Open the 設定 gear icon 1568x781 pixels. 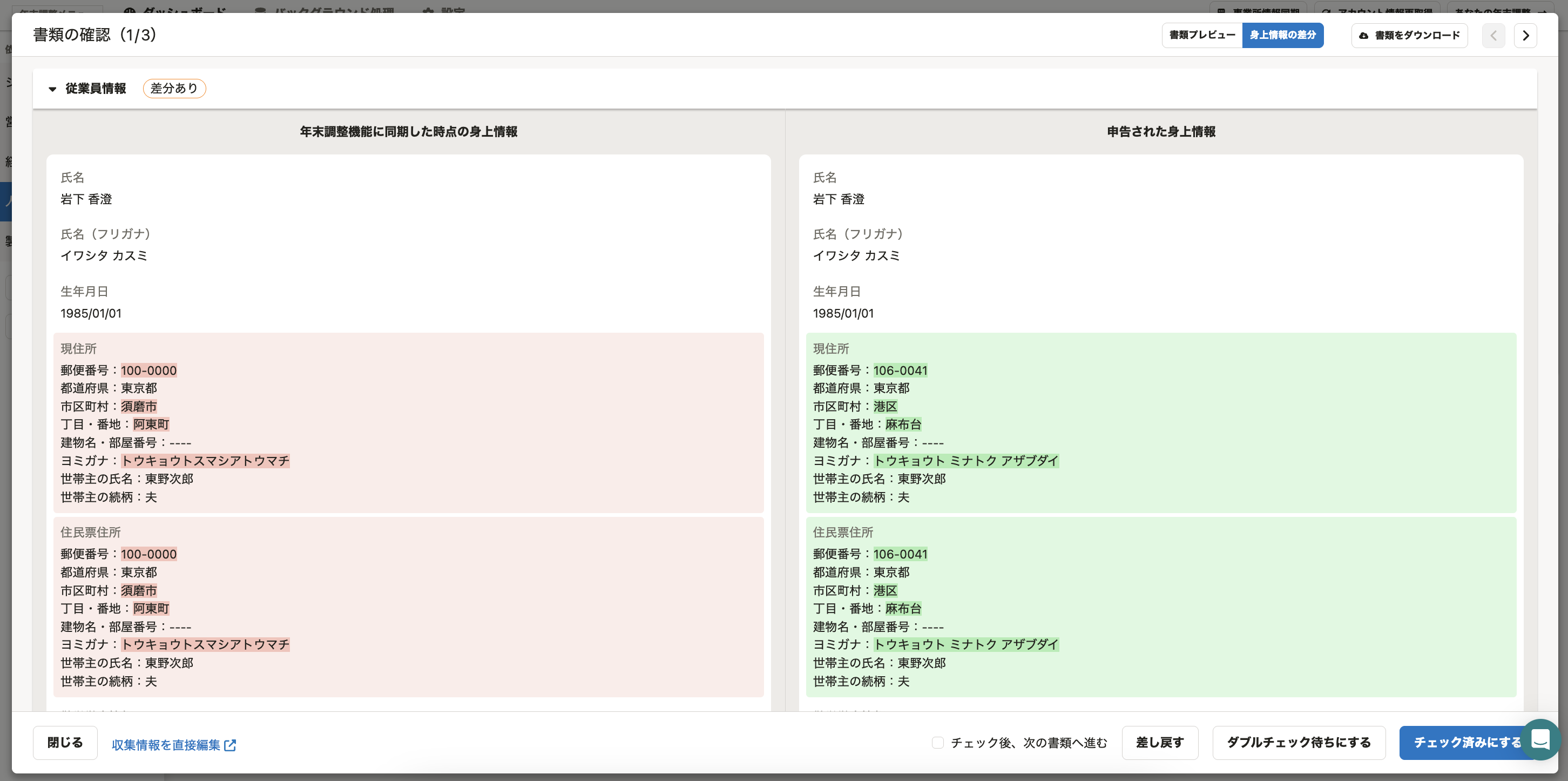[430, 10]
